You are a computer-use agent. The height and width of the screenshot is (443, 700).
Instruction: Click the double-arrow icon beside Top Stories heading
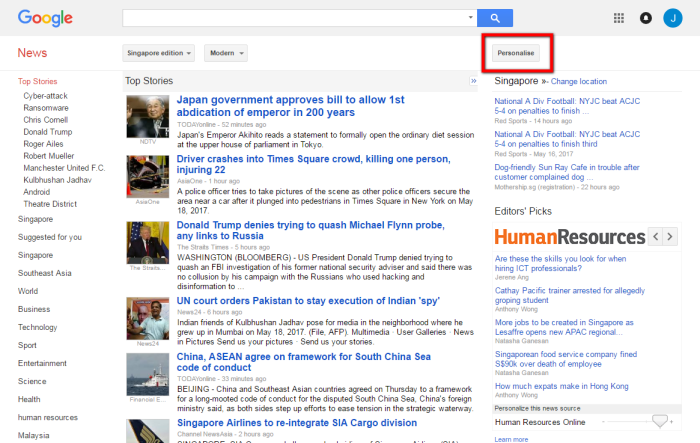pyautogui.click(x=474, y=81)
